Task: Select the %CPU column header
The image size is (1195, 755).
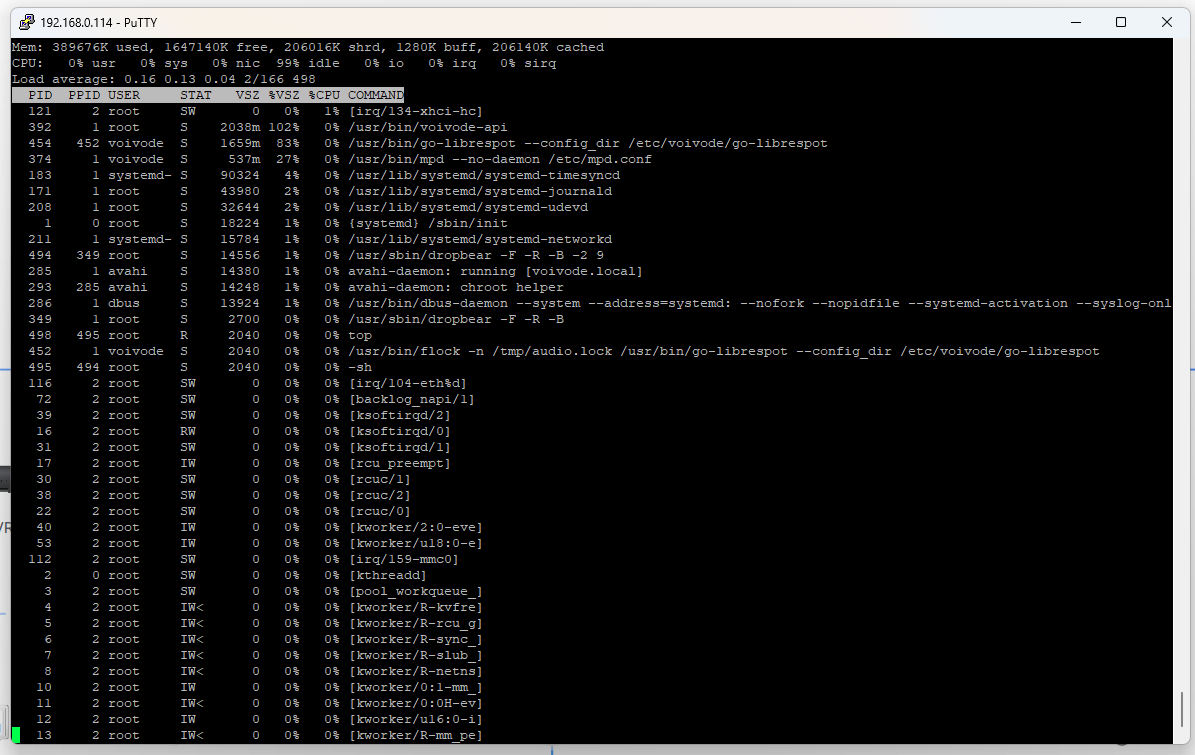Action: [x=324, y=95]
